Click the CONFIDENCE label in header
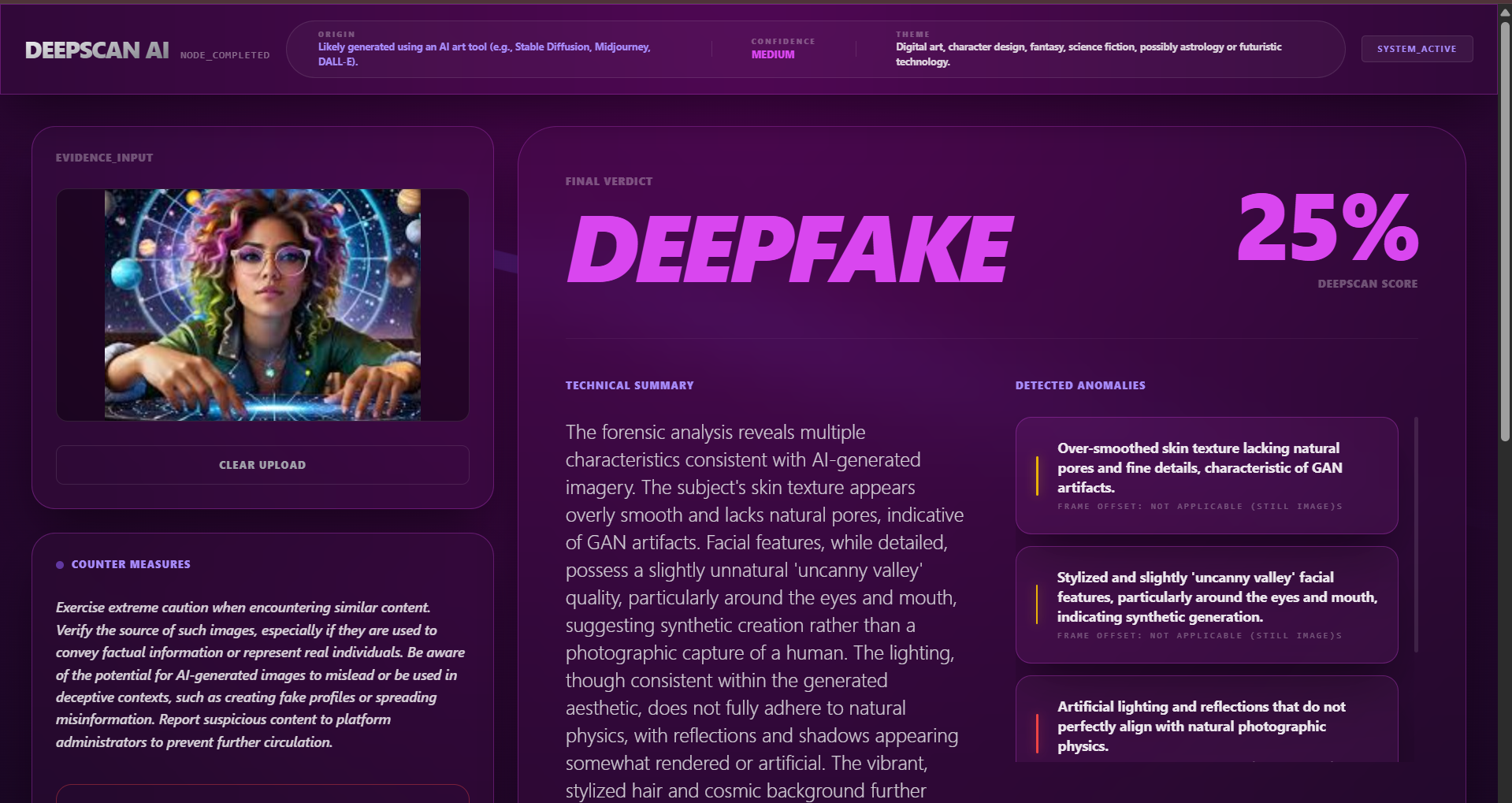This screenshot has width=1512, height=803. click(x=783, y=41)
